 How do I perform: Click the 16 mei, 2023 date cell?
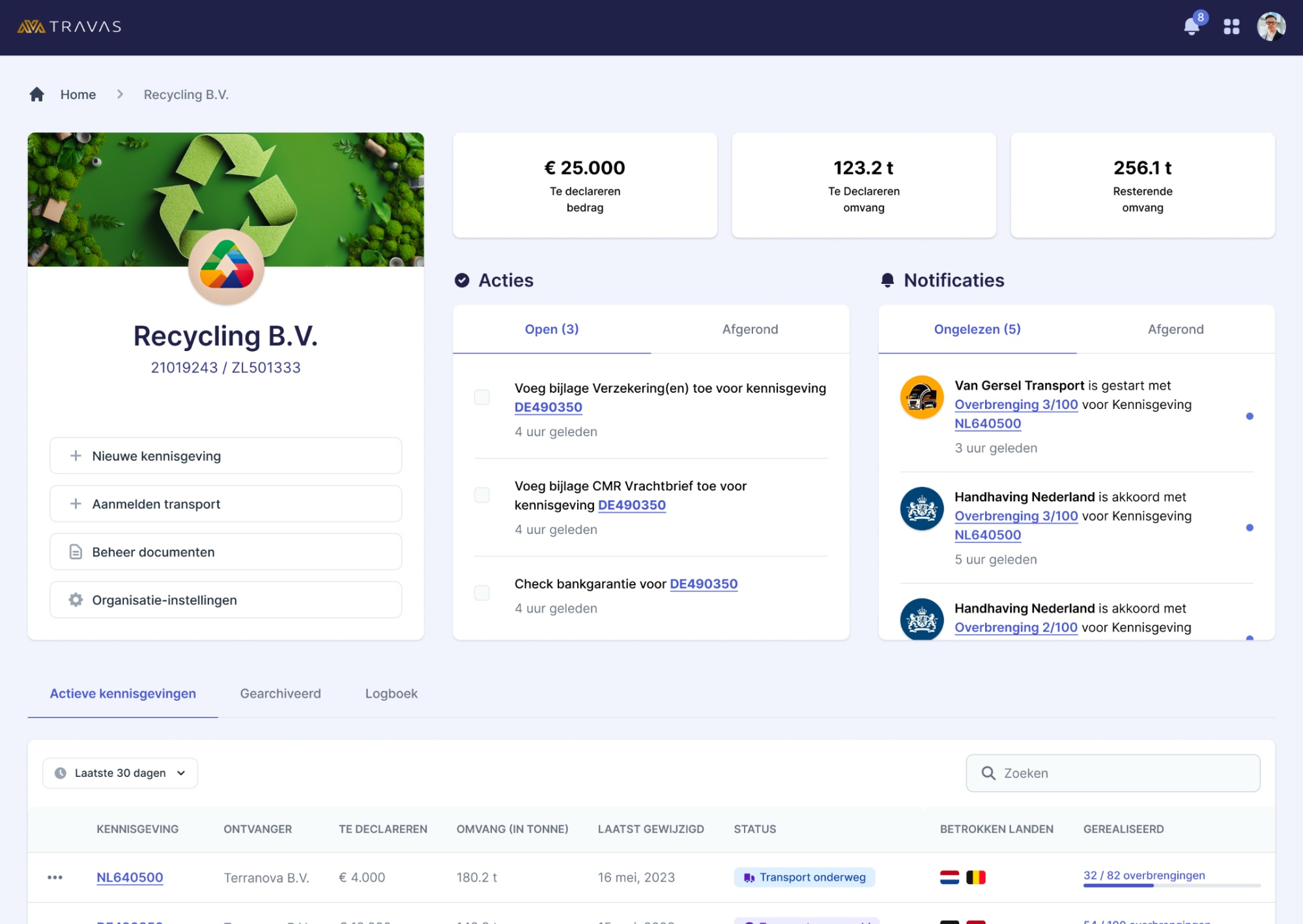coord(643,886)
